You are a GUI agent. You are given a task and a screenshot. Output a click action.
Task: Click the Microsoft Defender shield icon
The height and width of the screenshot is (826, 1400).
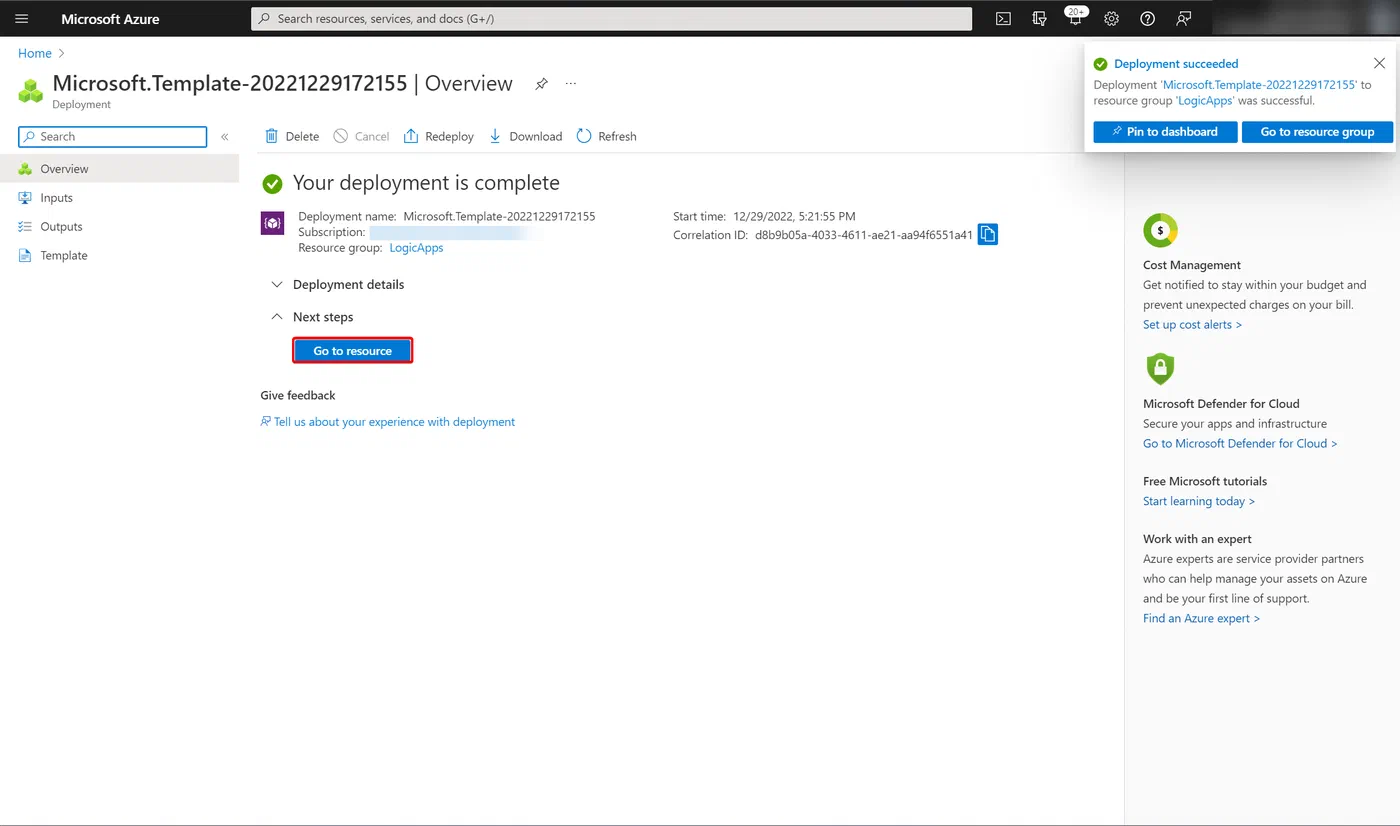1160,369
